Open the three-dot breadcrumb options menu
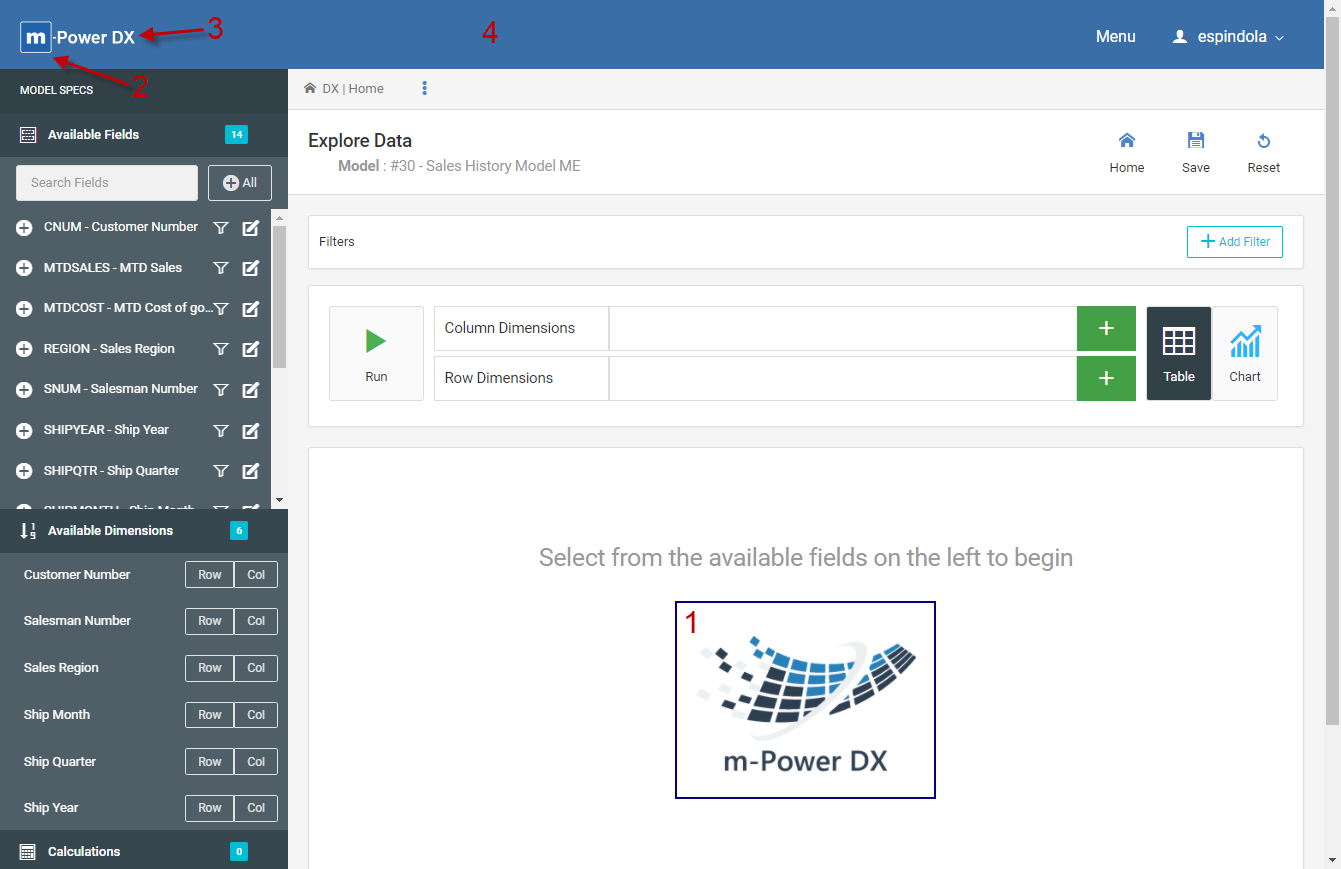Viewport: 1341px width, 869px height. pyautogui.click(x=425, y=89)
